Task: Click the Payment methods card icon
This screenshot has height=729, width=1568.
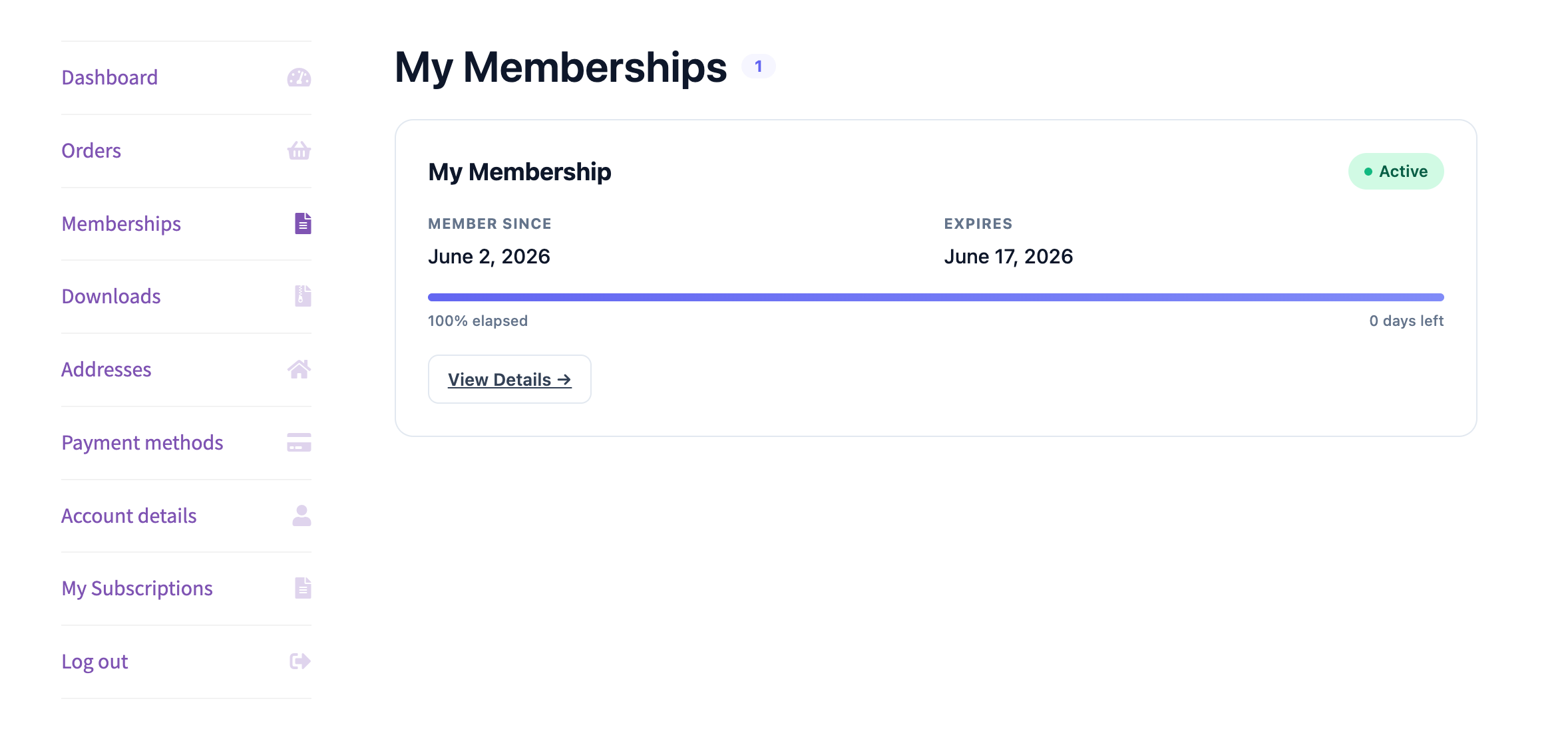Action: [x=299, y=442]
